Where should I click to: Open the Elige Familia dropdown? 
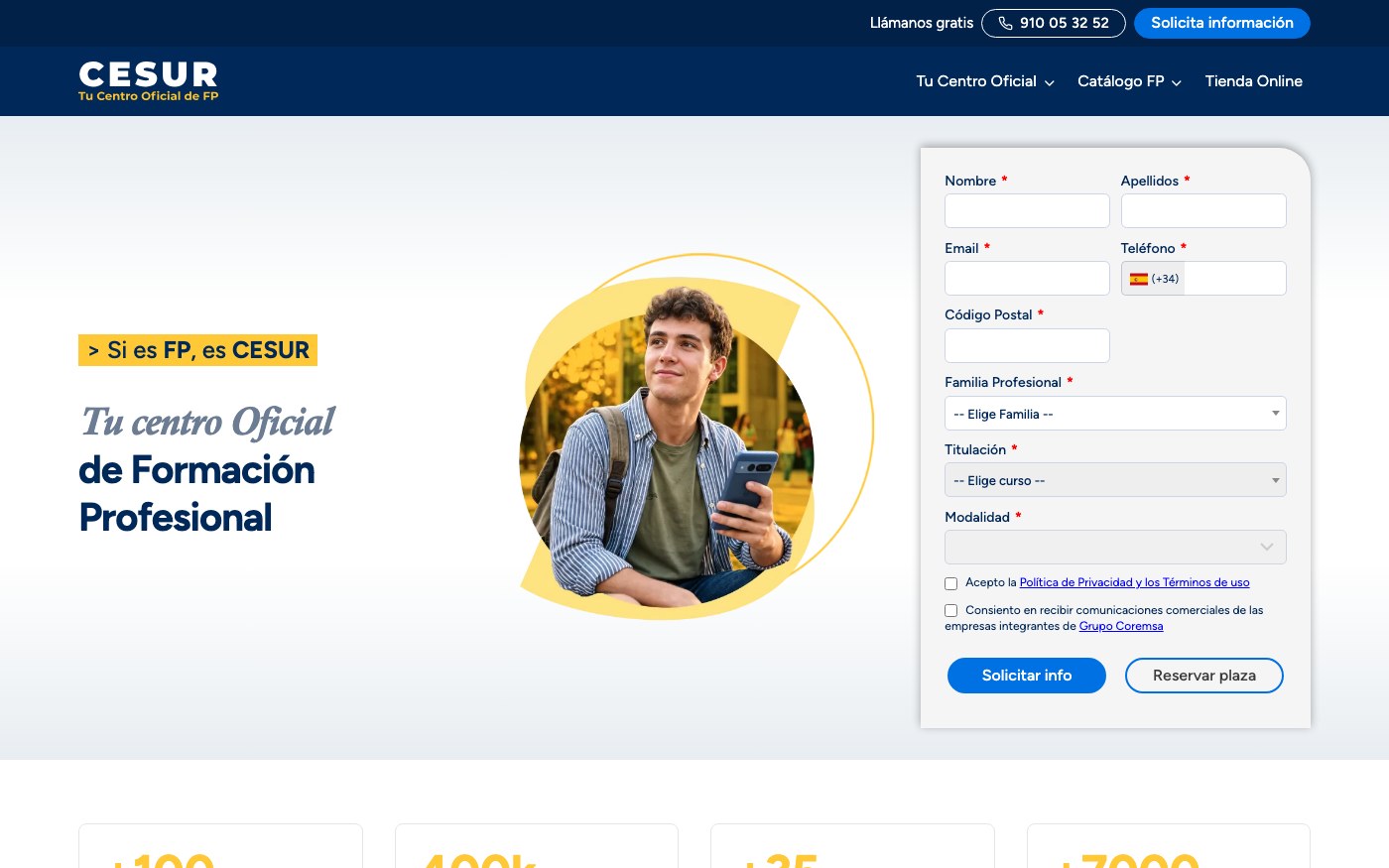coord(1115,414)
